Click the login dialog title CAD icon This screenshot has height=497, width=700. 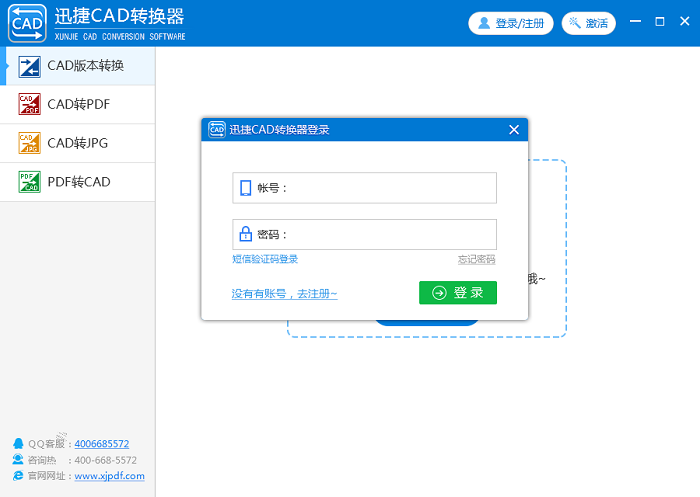[x=217, y=129]
